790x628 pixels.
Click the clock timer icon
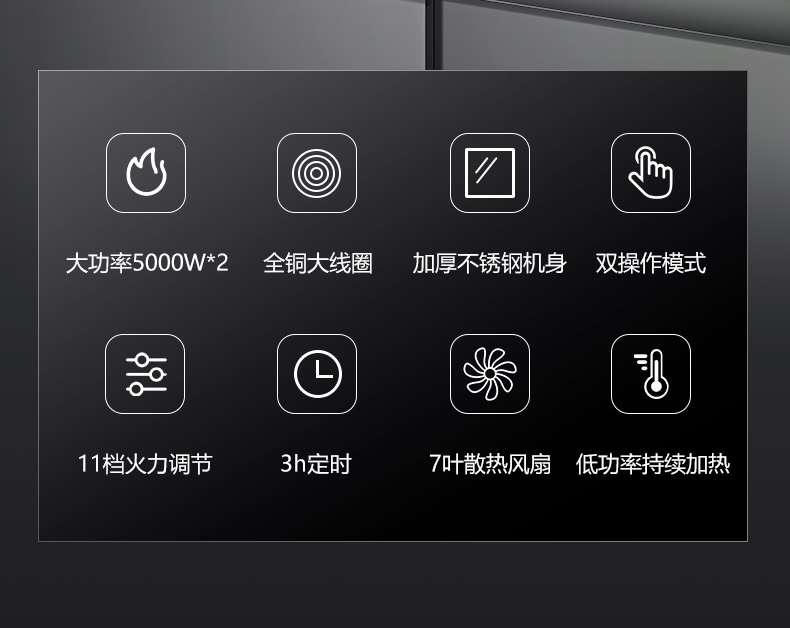pos(316,374)
